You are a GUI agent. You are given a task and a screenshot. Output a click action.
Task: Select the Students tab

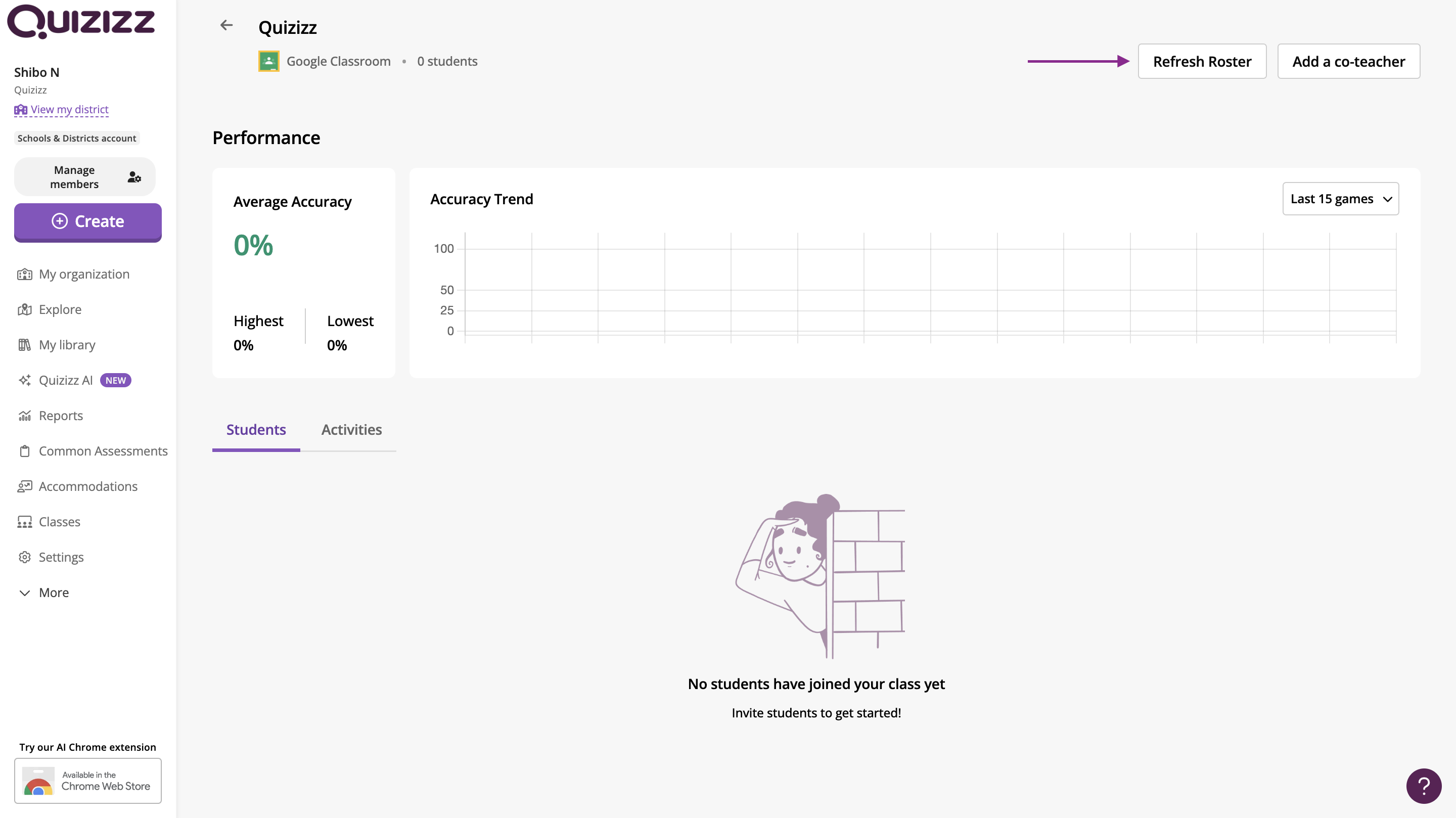255,430
